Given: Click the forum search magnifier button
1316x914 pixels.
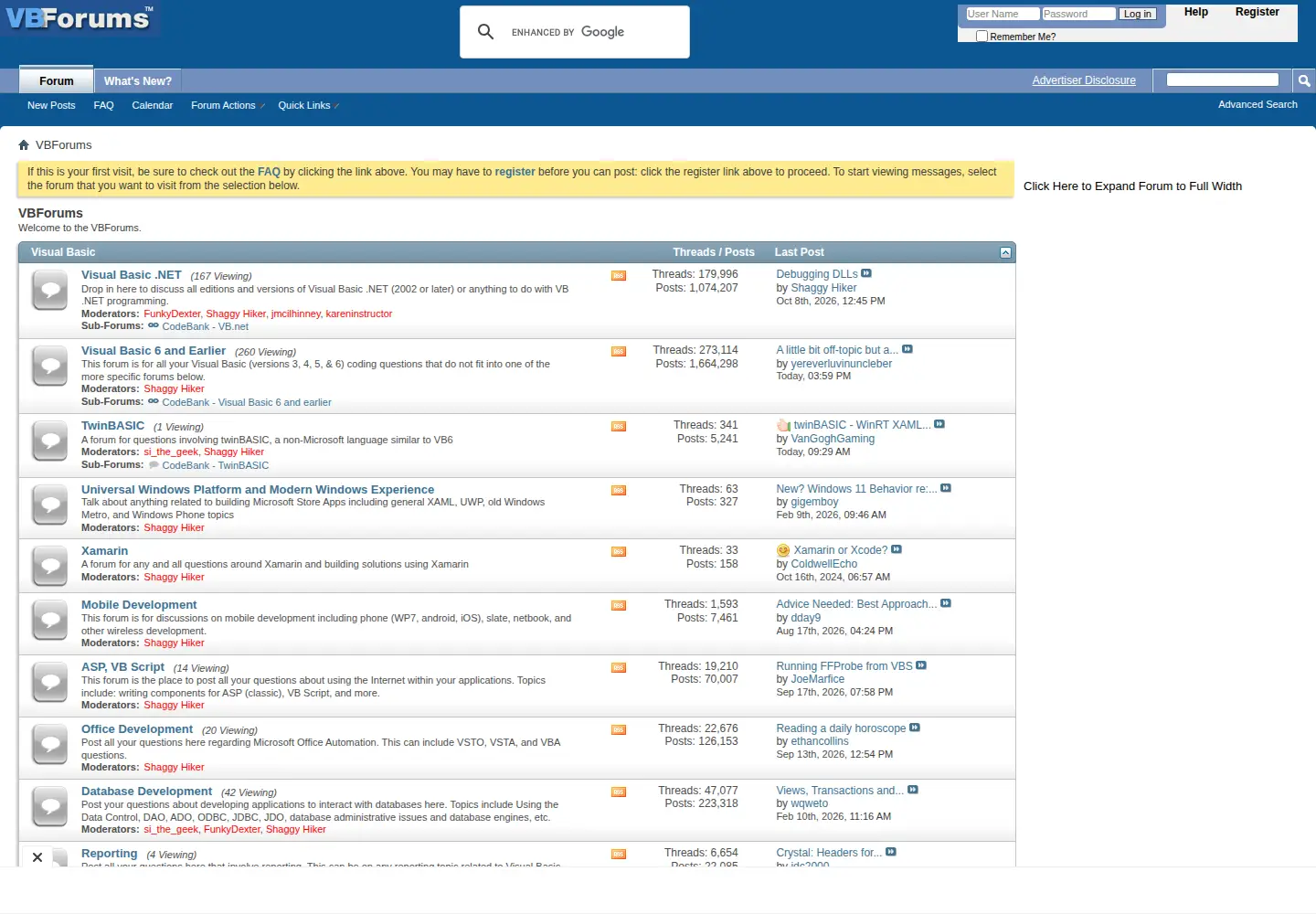Looking at the screenshot, I should click(x=1304, y=81).
